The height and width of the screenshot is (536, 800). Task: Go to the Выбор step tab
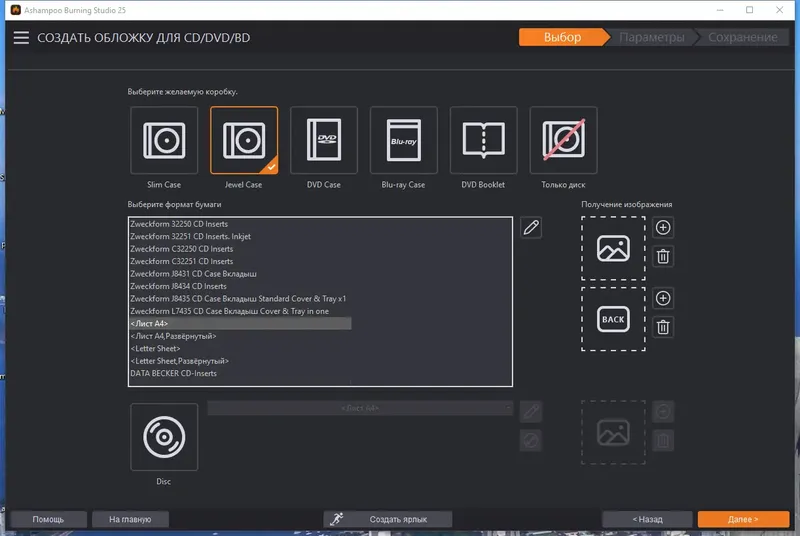pos(563,37)
